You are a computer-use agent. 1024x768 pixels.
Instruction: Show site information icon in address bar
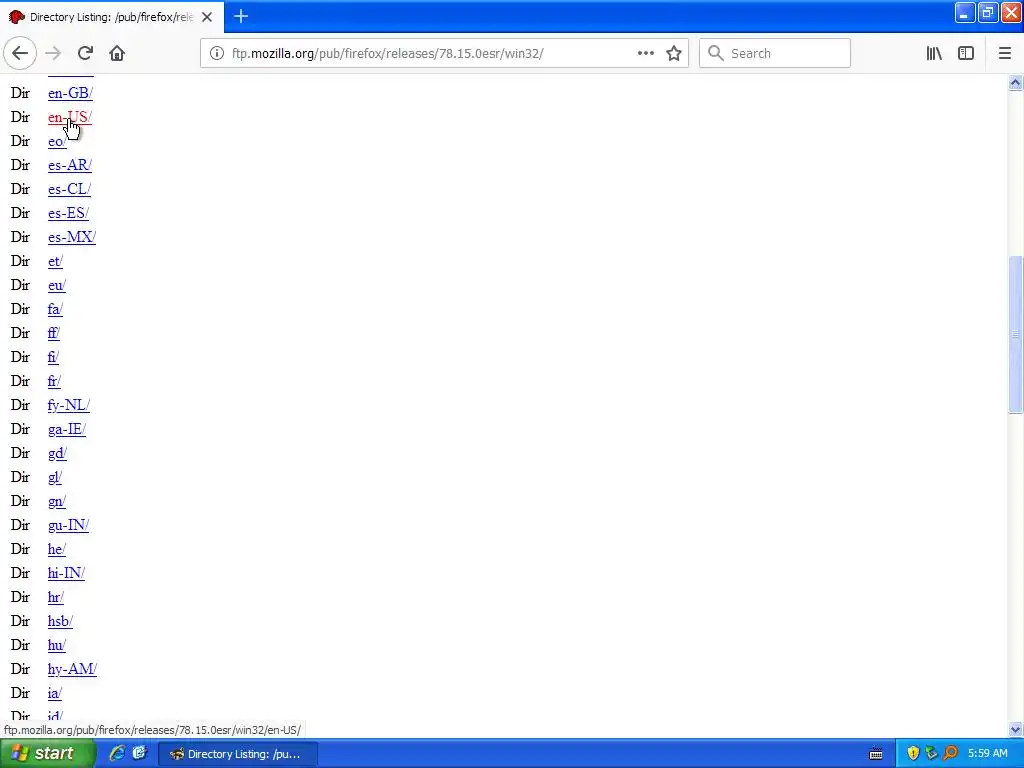(217, 54)
